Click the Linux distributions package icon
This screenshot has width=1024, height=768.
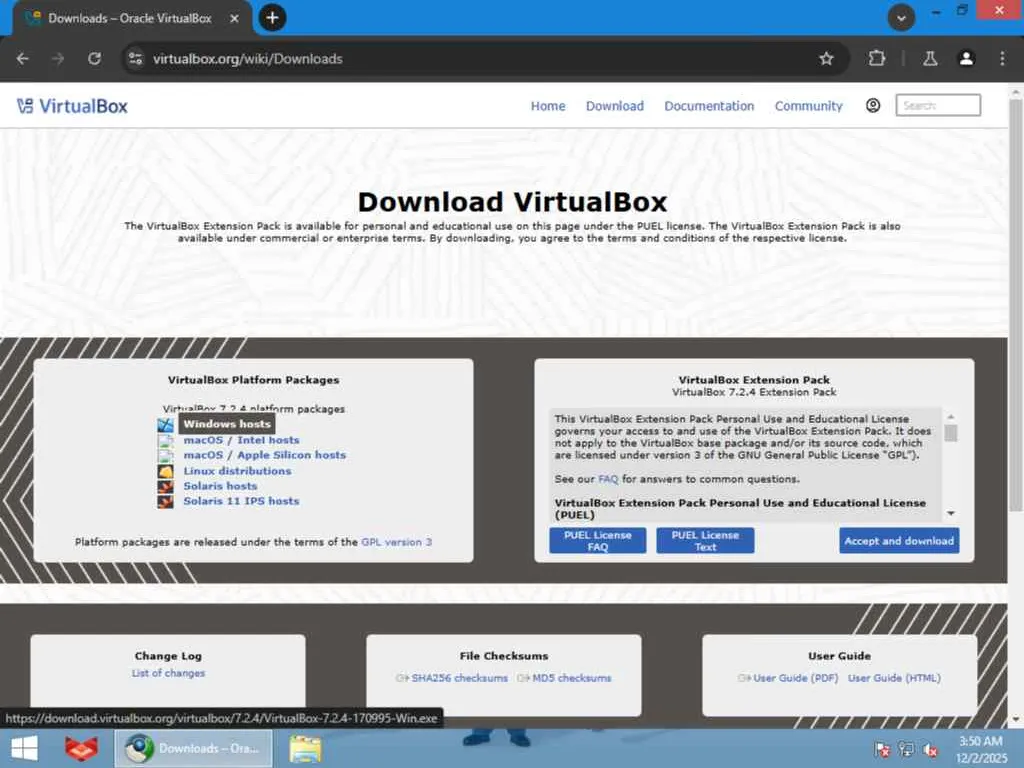(165, 471)
